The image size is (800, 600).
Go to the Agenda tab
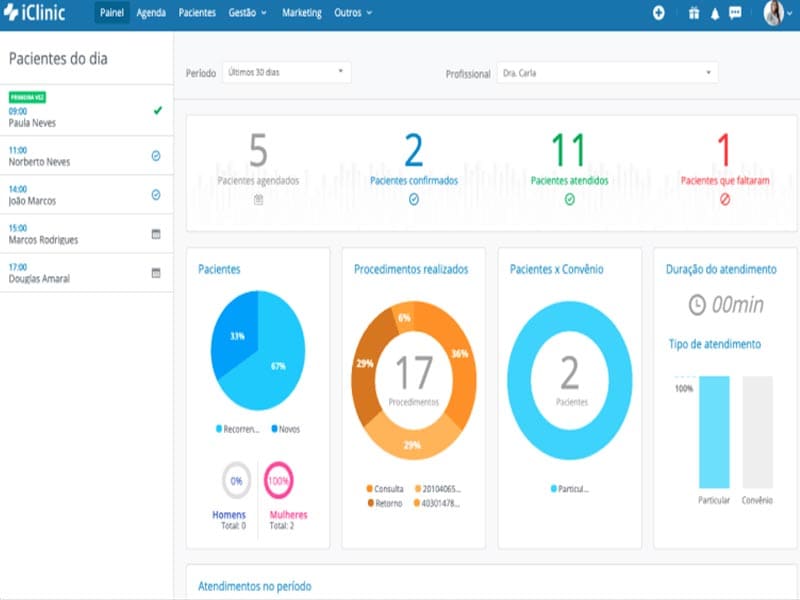tap(151, 13)
